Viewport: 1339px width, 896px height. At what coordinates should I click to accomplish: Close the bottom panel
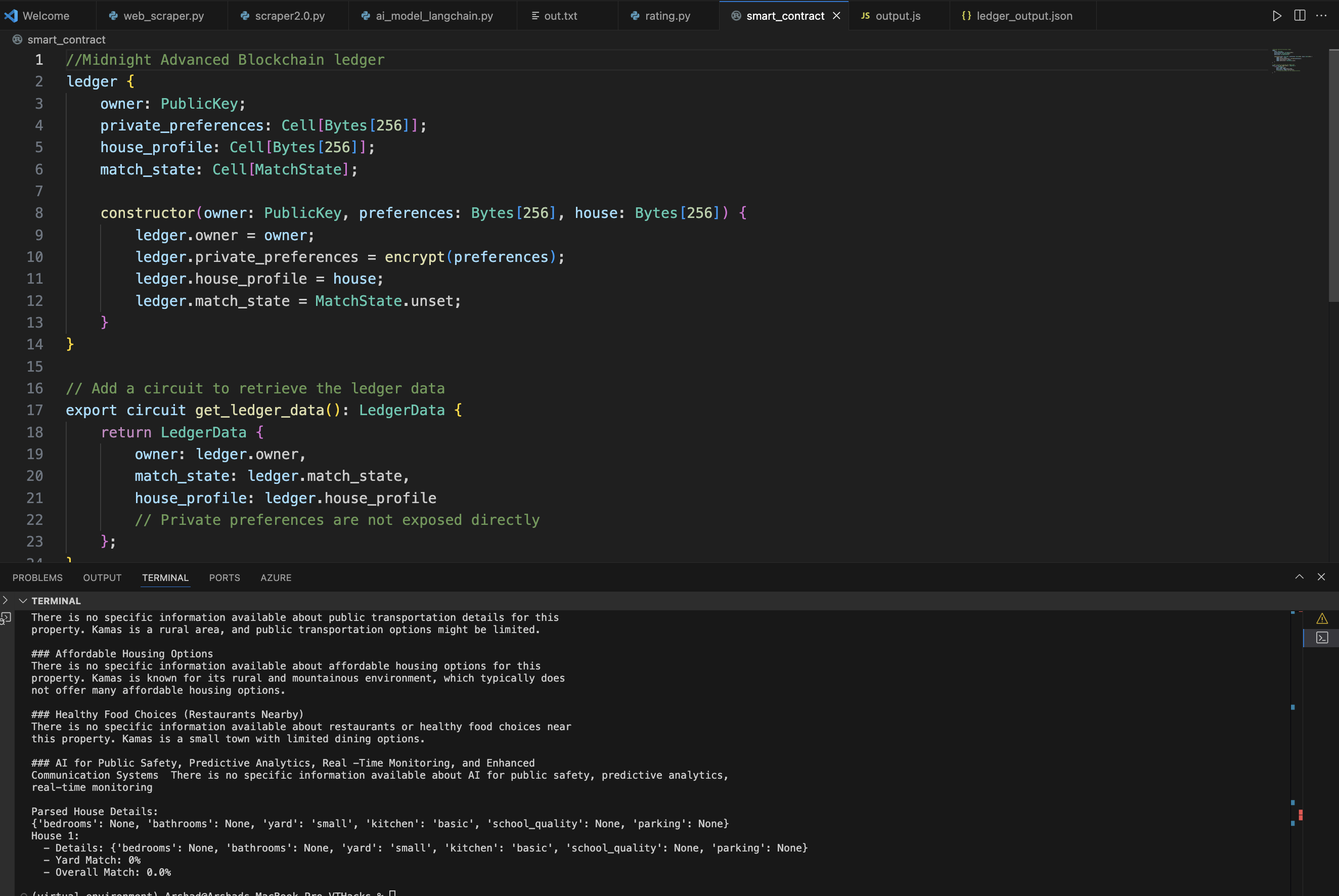point(1321,577)
